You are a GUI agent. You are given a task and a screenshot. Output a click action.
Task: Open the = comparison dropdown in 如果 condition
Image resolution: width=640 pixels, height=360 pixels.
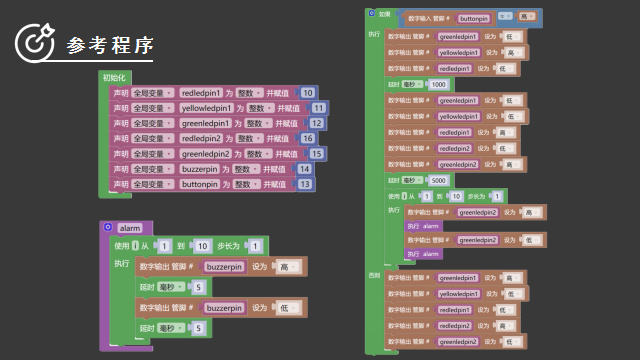point(505,16)
